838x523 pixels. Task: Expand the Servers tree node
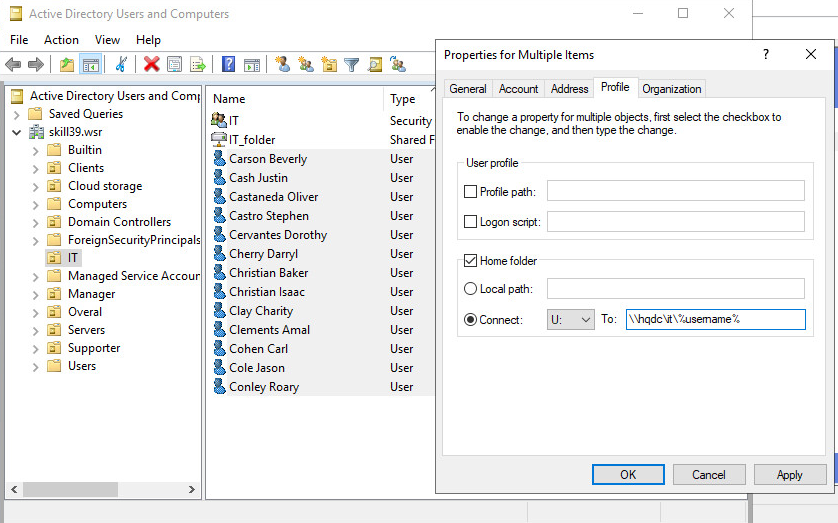click(x=35, y=330)
